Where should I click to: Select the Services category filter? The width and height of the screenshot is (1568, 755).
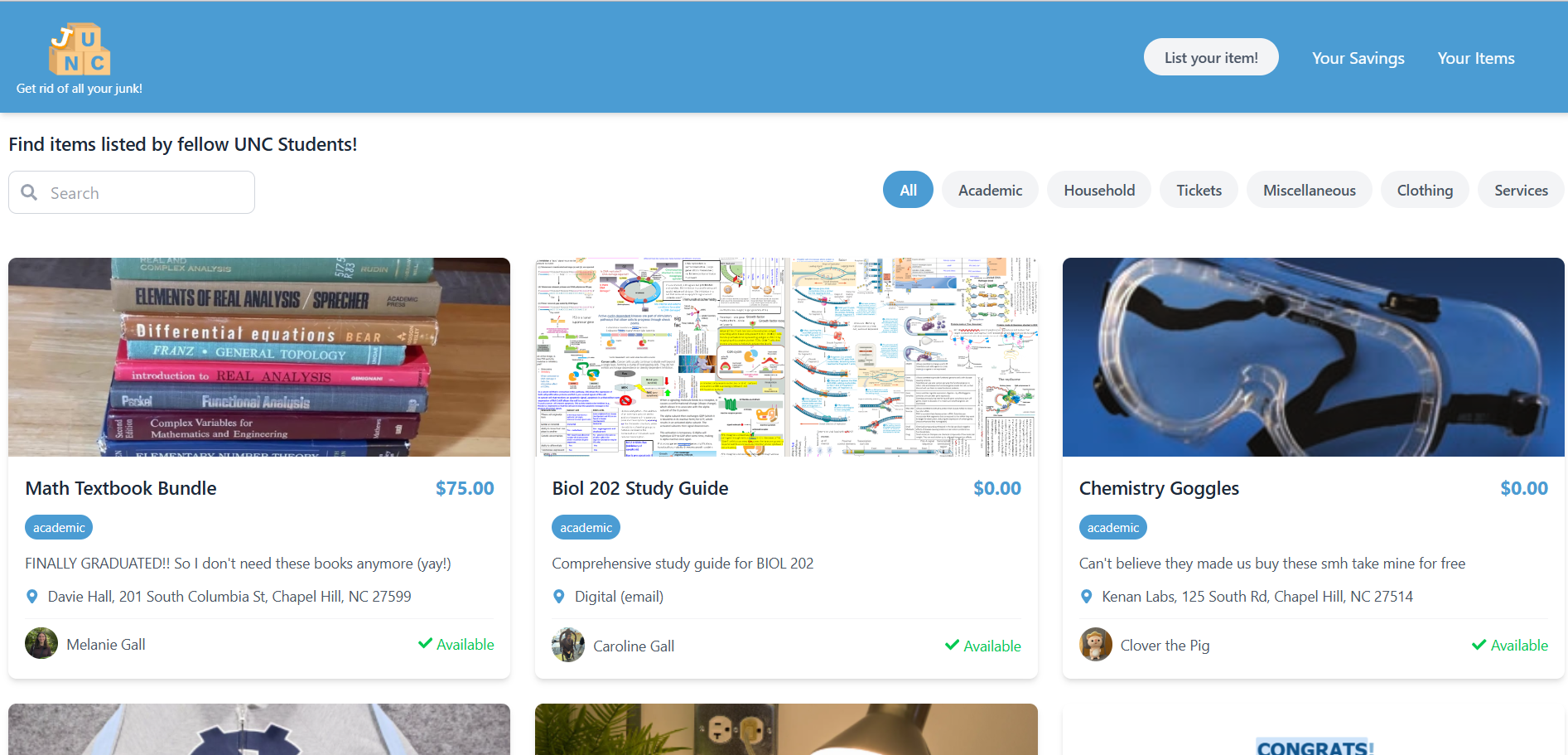tap(1521, 190)
